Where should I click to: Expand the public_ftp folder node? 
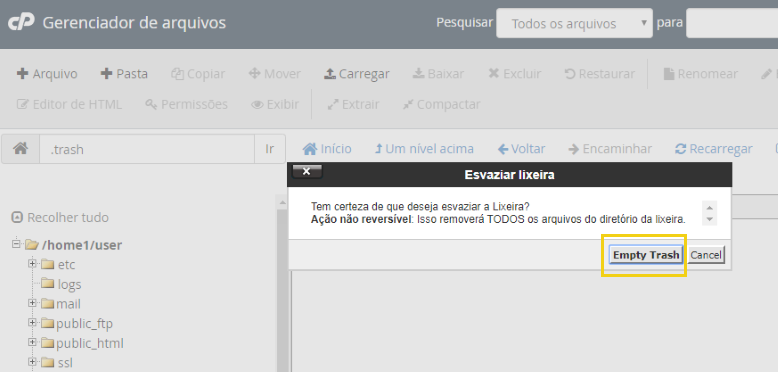pyautogui.click(x=32, y=323)
